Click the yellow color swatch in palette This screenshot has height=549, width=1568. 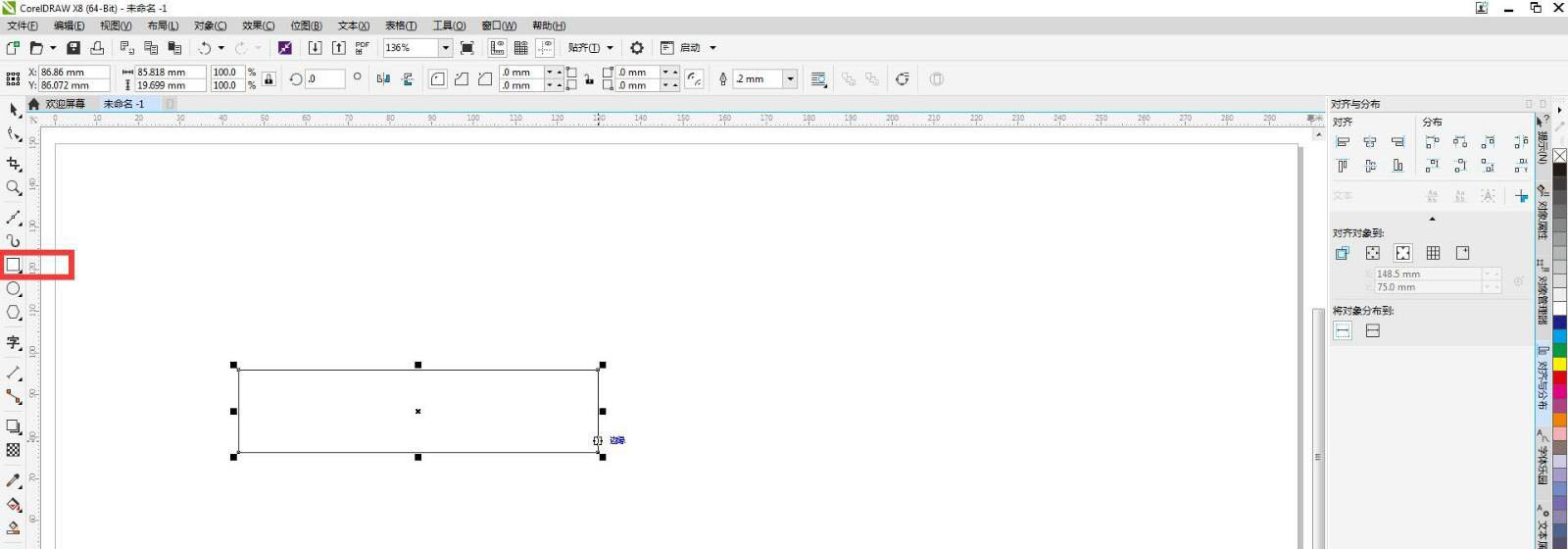point(1559,364)
